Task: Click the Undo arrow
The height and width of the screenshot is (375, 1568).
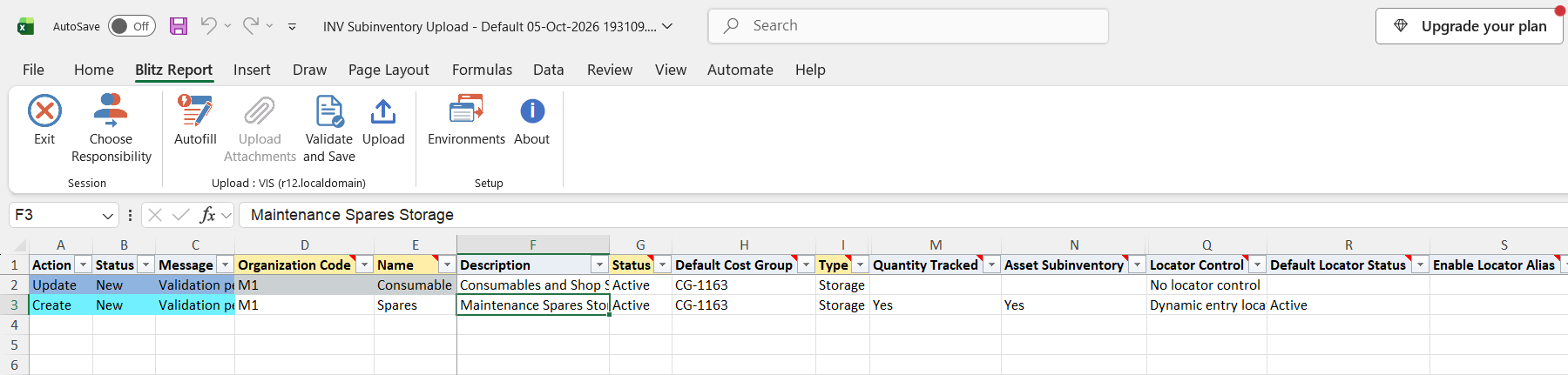Action: coord(208,26)
